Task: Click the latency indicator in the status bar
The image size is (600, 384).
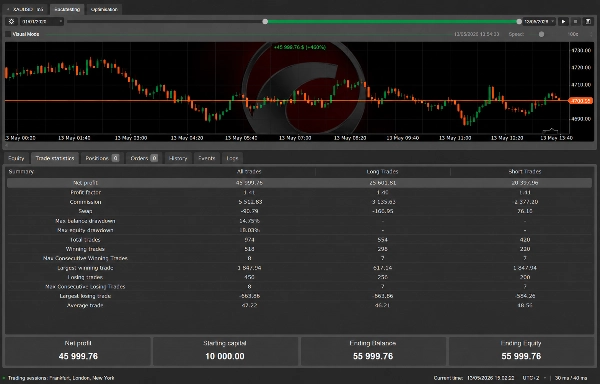Action: pyautogui.click(x=571, y=378)
